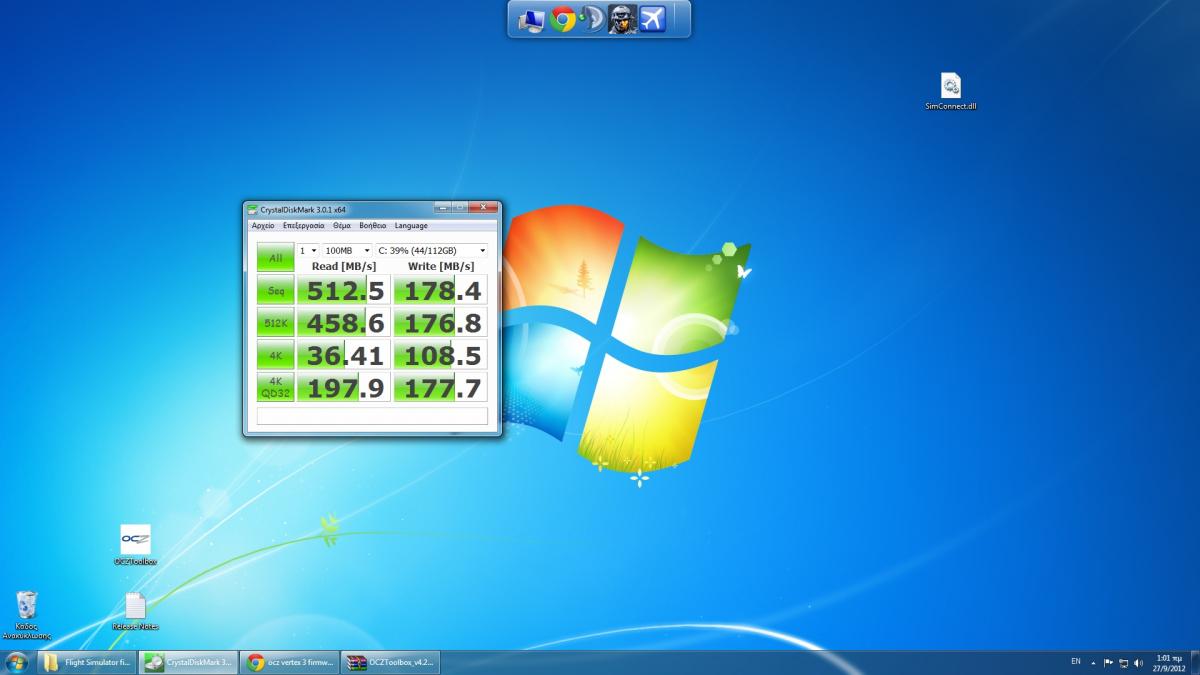
Task: Run all benchmarks with the All button
Action: point(275,257)
